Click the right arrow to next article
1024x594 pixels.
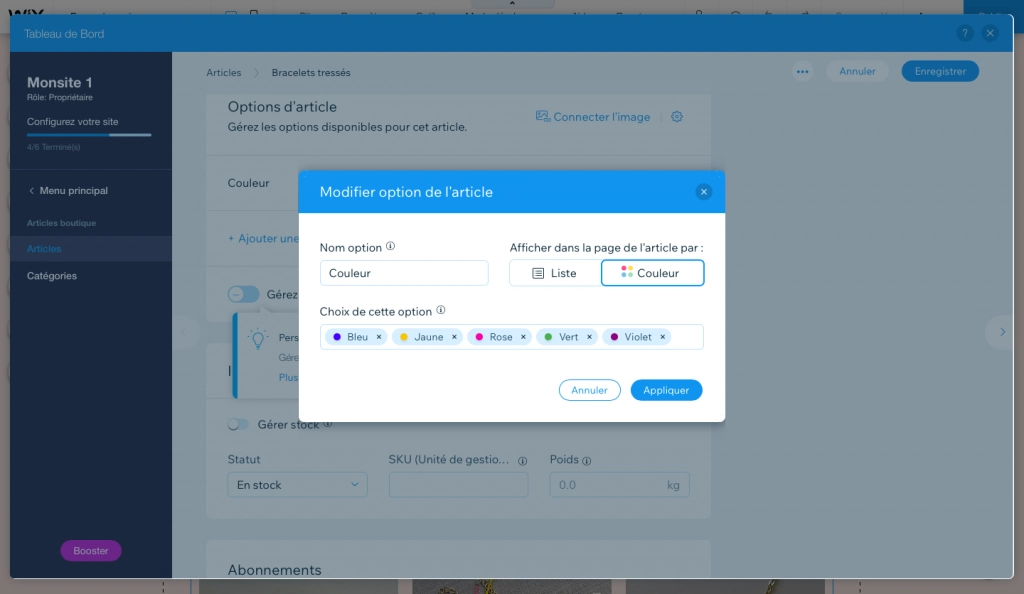(x=1002, y=332)
